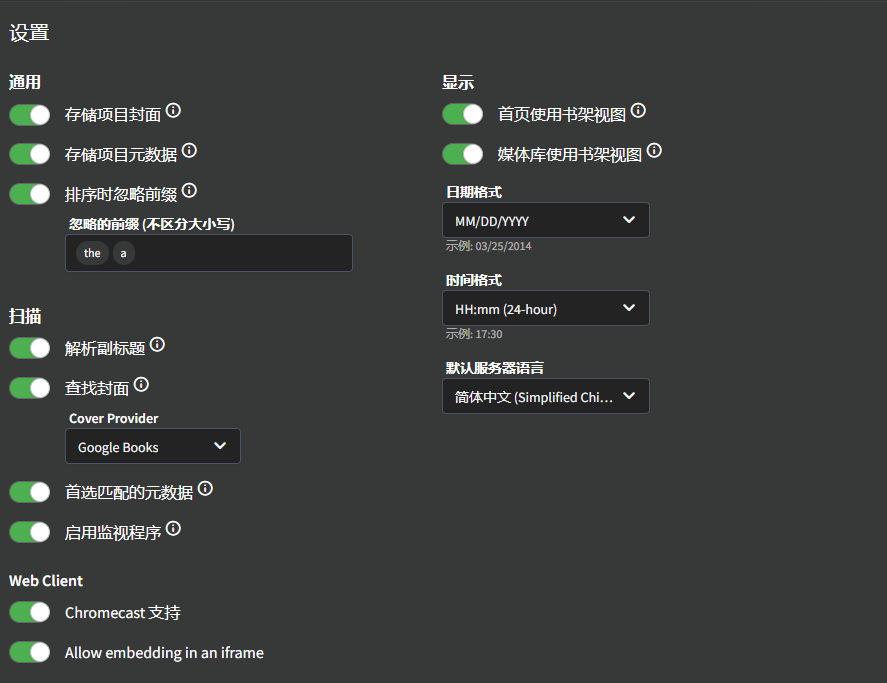Click info icon beside 存储项目元数据
This screenshot has height=683, width=887.
click(x=189, y=151)
